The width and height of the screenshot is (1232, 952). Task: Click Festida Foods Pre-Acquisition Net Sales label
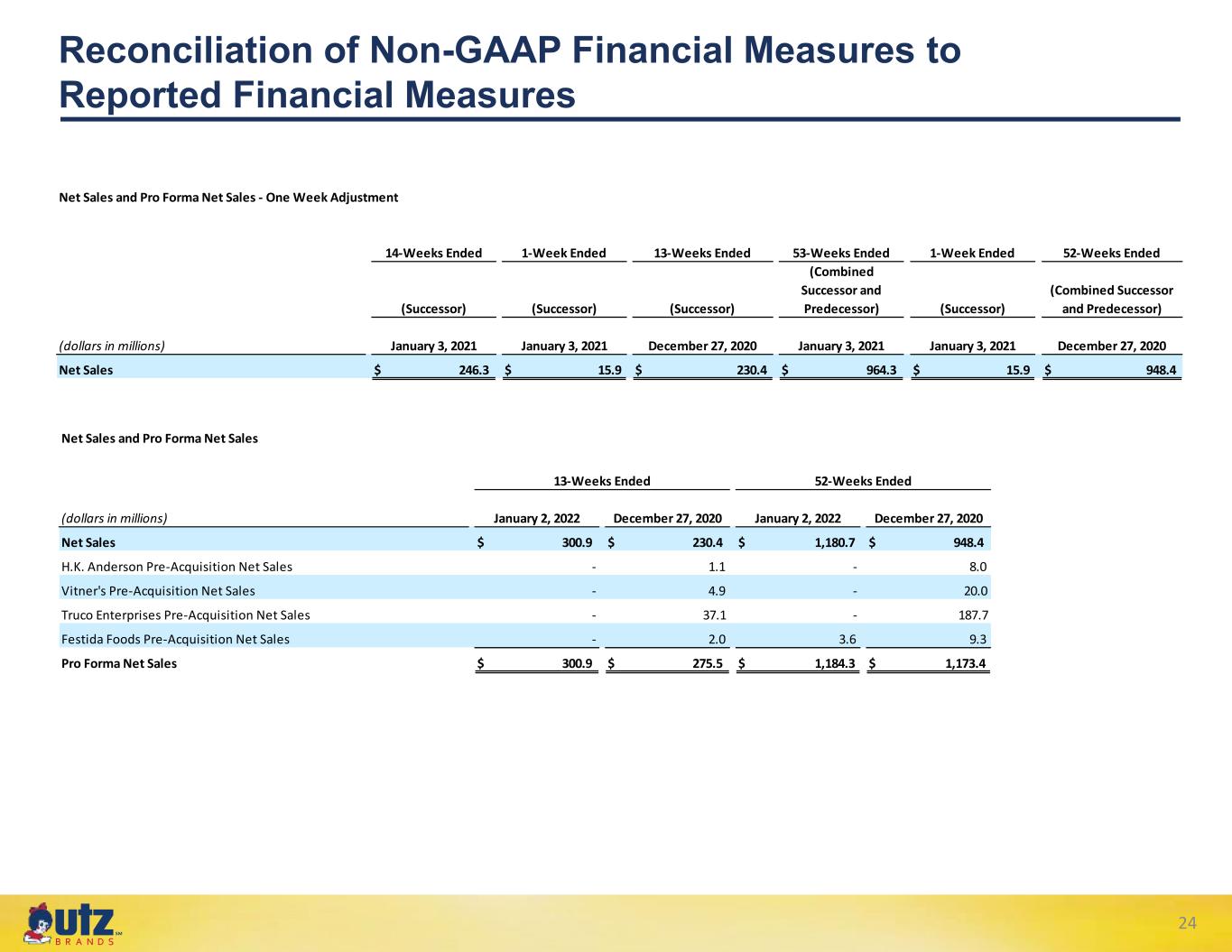175,639
